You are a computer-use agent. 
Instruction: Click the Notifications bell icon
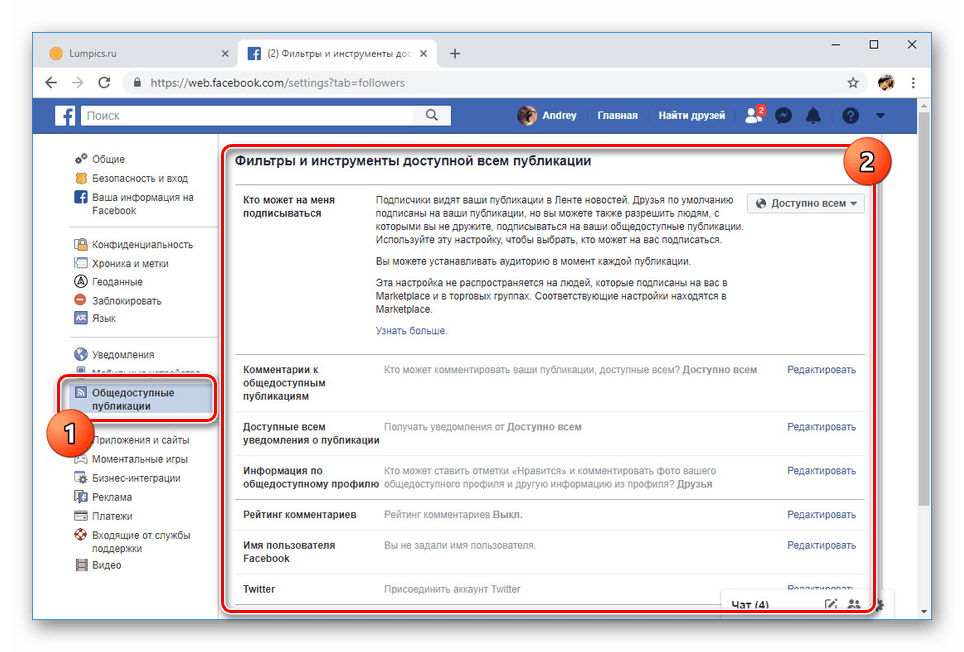point(813,115)
